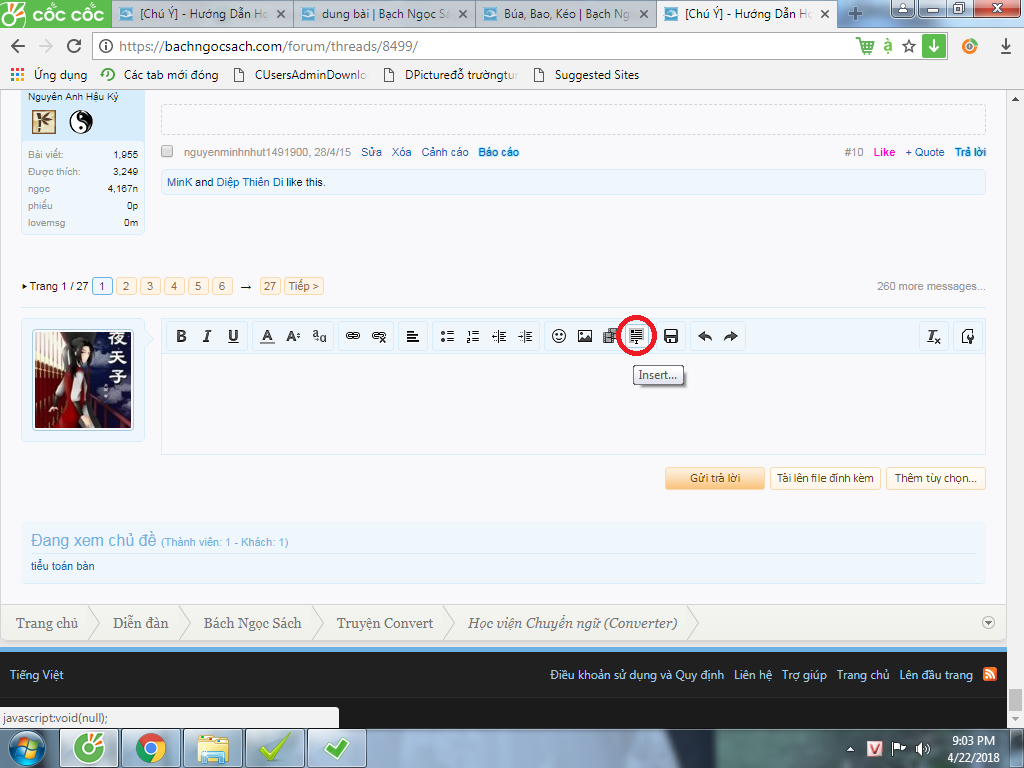Click the insert image icon
The width and height of the screenshot is (1024, 768).
pos(585,337)
